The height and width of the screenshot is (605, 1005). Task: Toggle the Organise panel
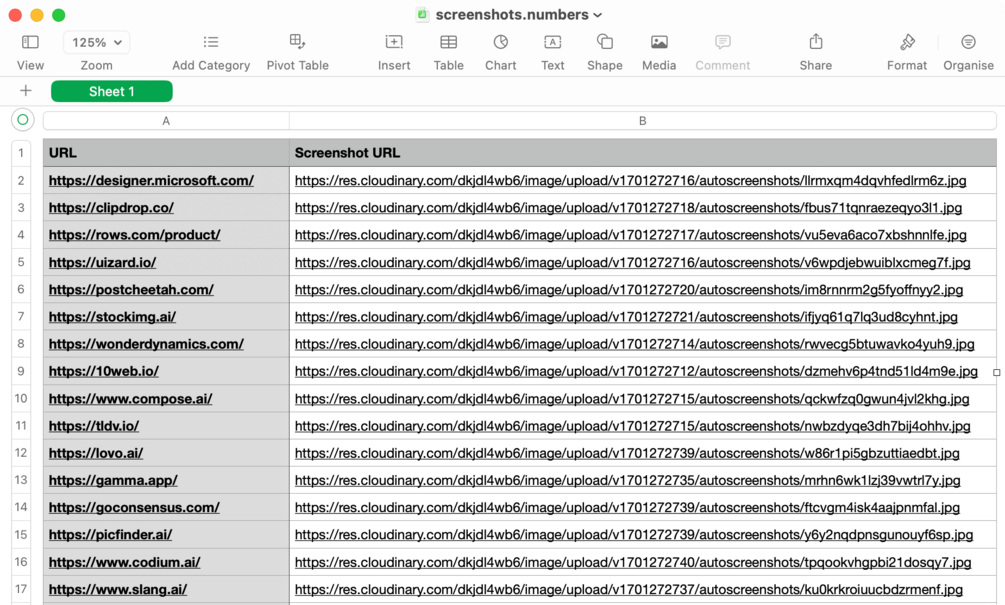(968, 42)
